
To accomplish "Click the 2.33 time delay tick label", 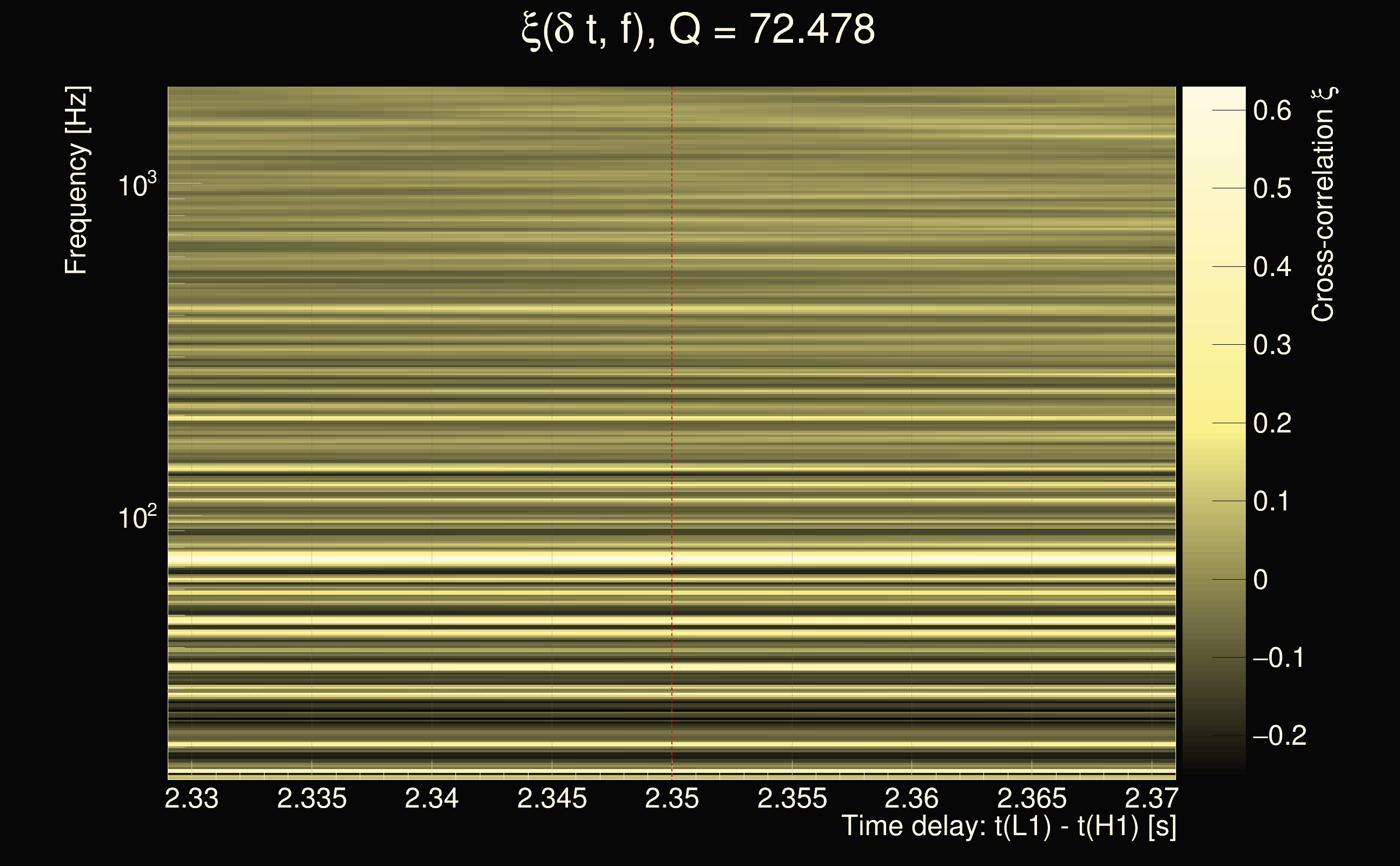I will 191,798.
